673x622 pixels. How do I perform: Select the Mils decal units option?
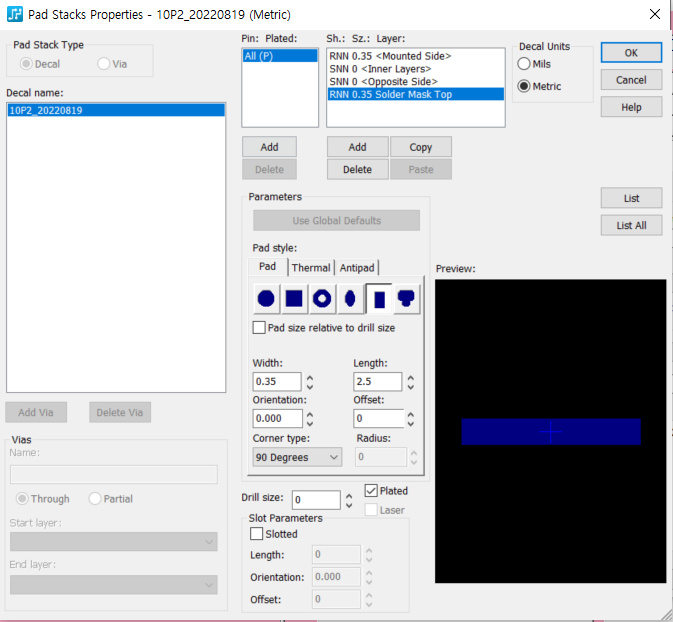[x=524, y=64]
